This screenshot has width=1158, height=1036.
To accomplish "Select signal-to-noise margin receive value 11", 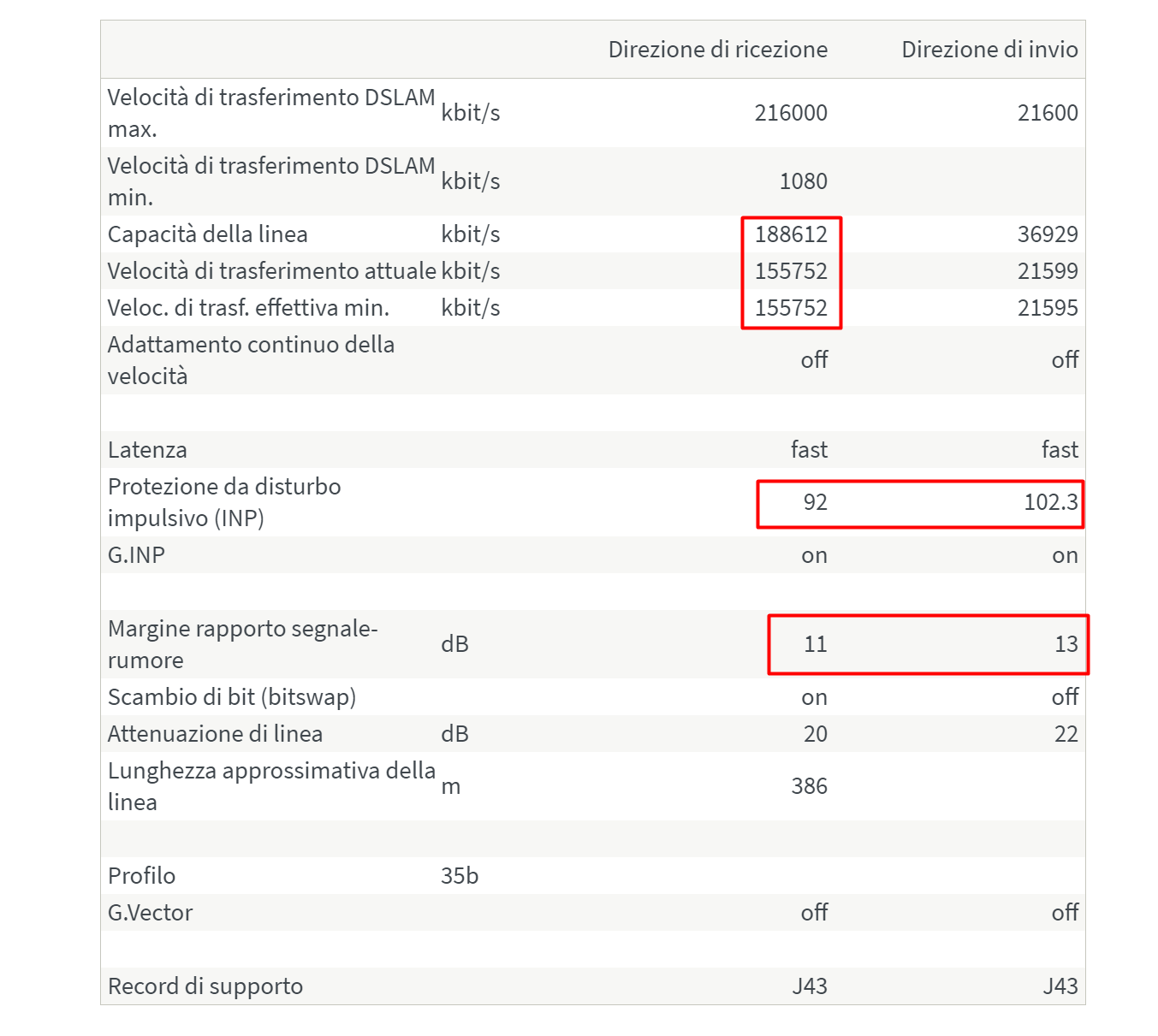I will pyautogui.click(x=815, y=644).
